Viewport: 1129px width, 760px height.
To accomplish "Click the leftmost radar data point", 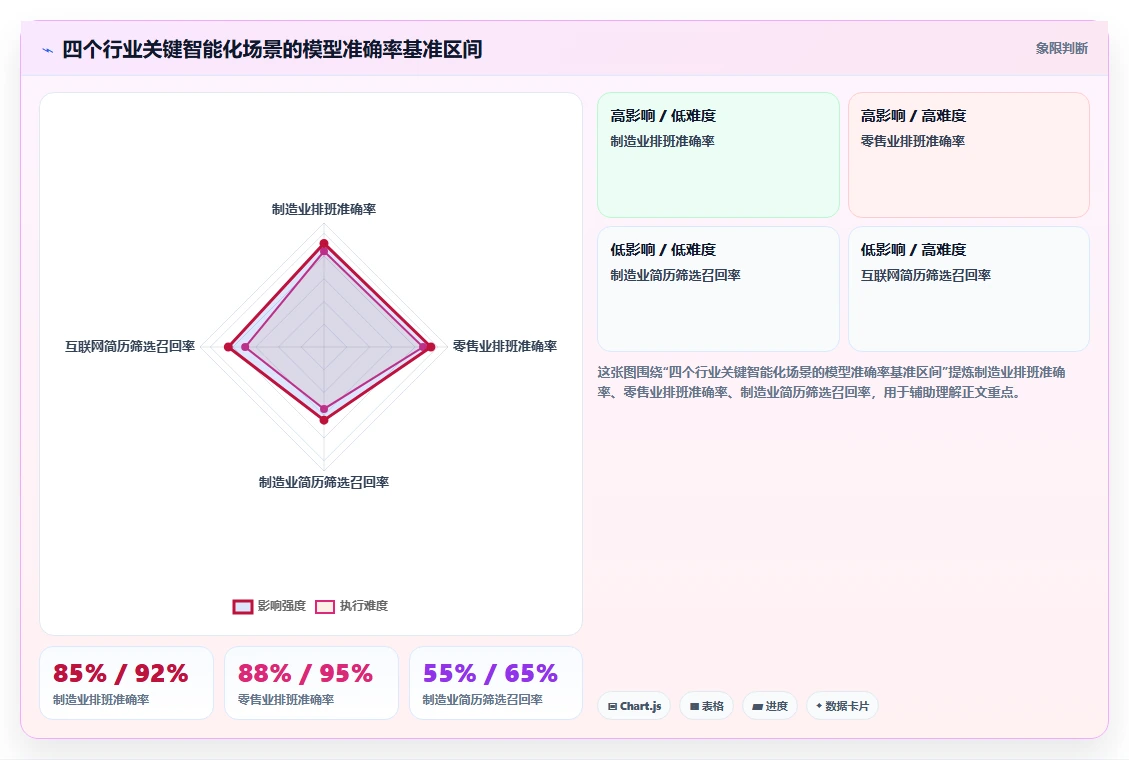I will (228, 347).
